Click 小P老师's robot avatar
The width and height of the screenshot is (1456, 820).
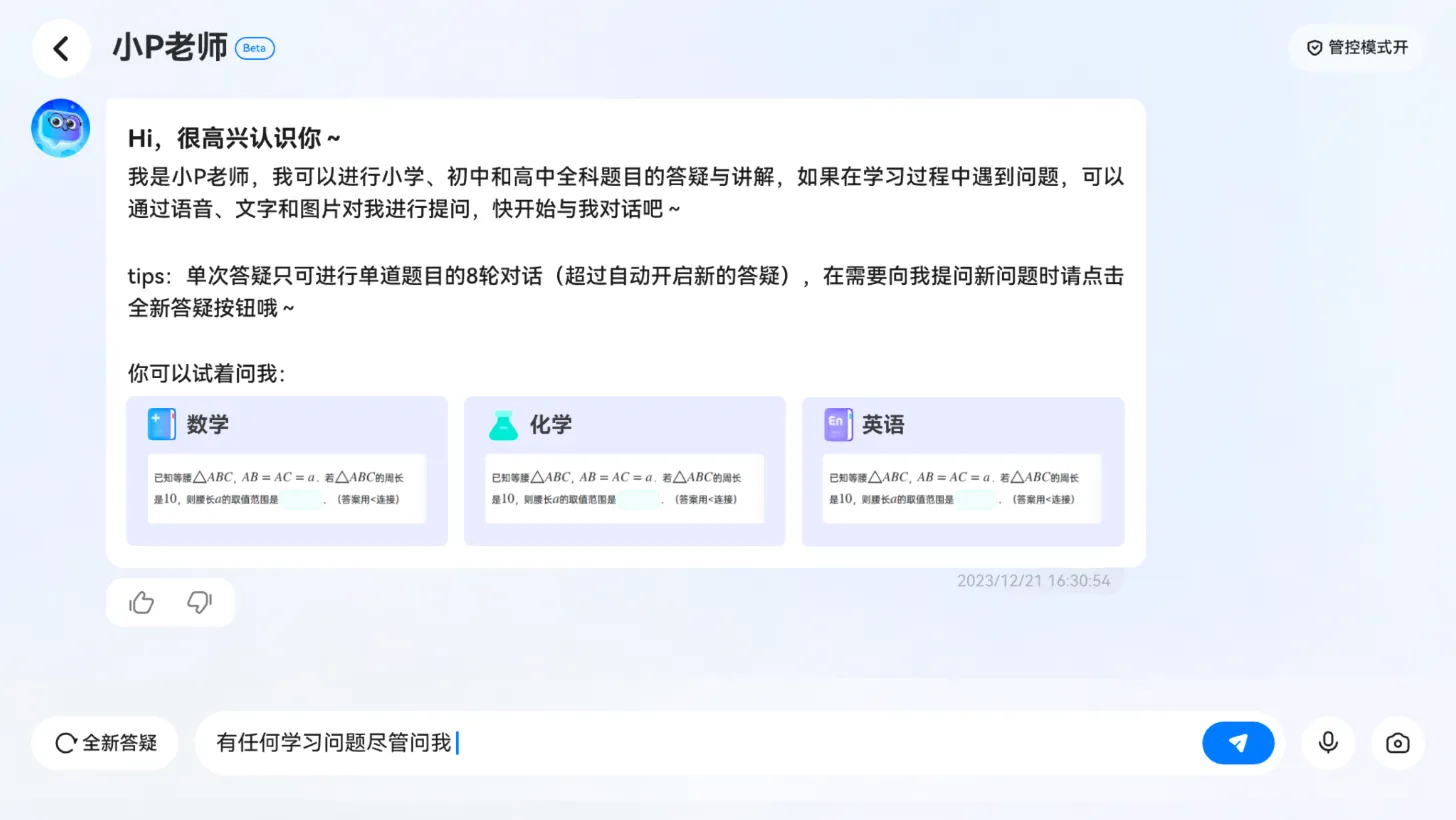[x=60, y=128]
